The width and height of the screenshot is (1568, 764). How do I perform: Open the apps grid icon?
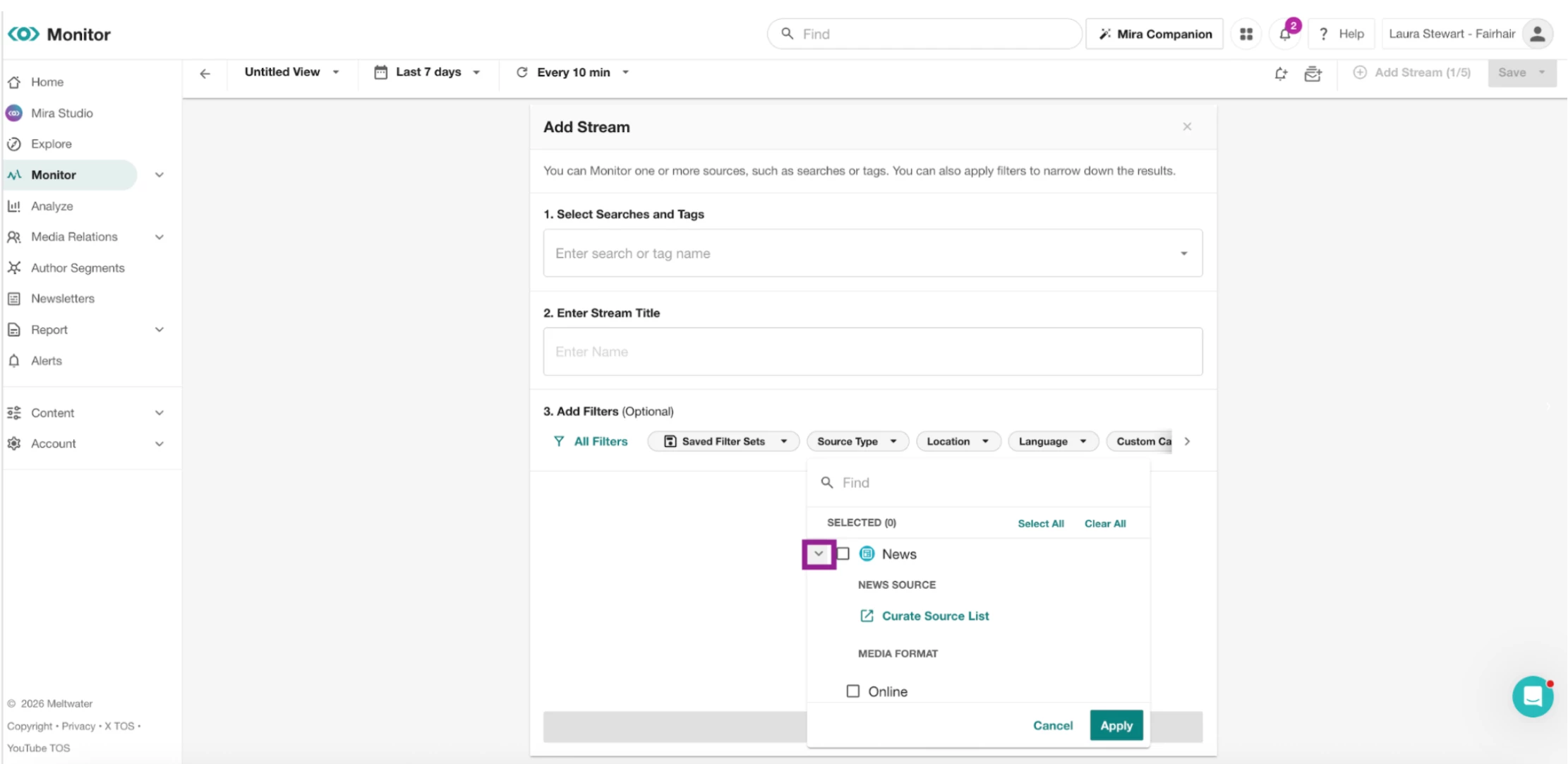pos(1246,34)
